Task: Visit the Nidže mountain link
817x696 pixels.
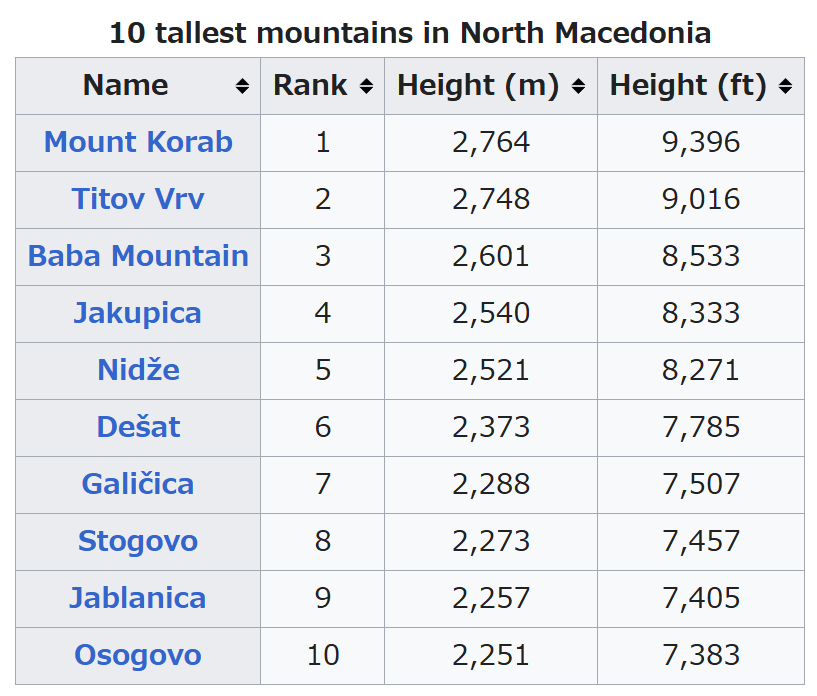Action: pos(138,370)
